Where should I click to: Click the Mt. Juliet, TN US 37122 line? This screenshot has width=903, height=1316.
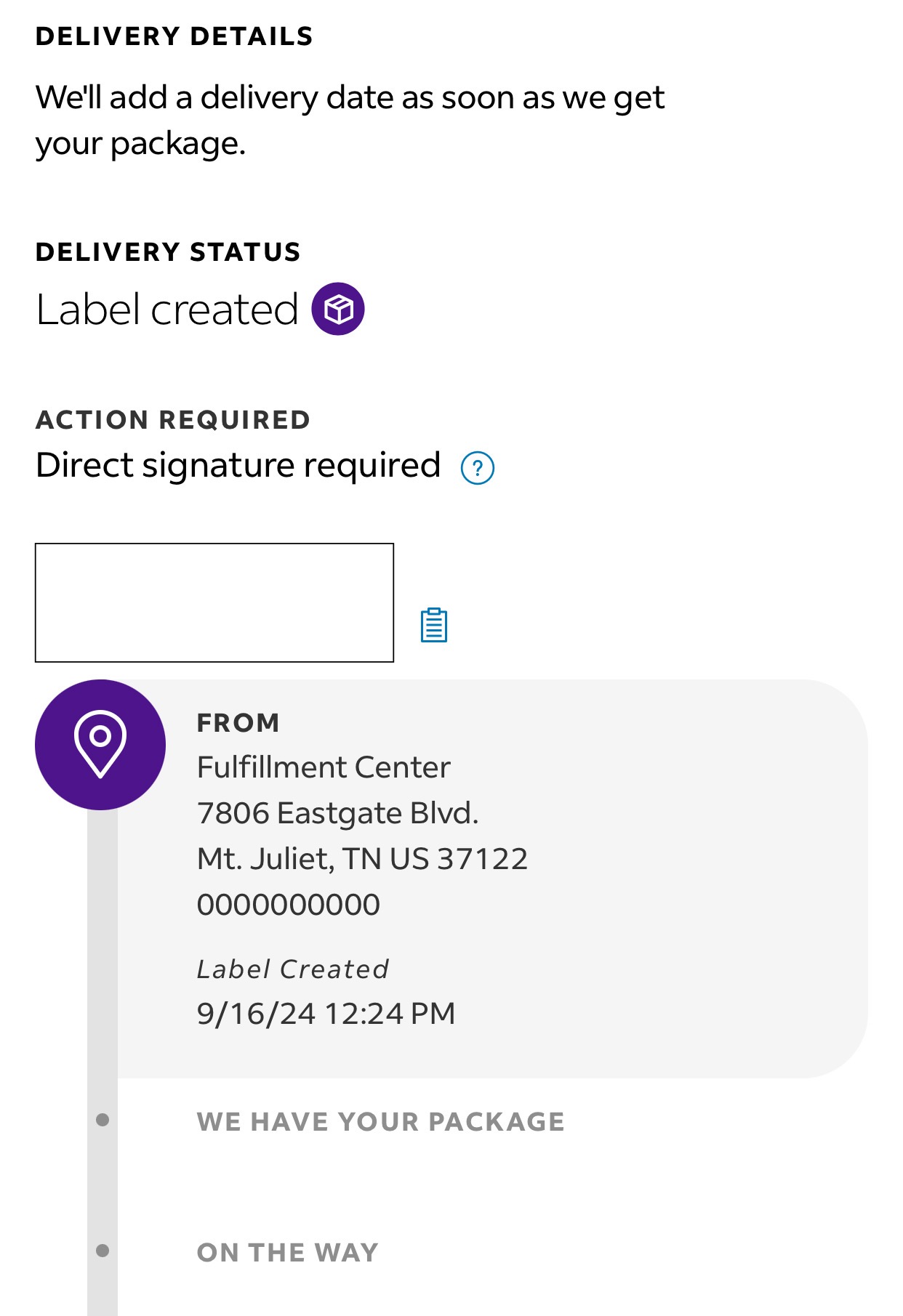point(362,859)
